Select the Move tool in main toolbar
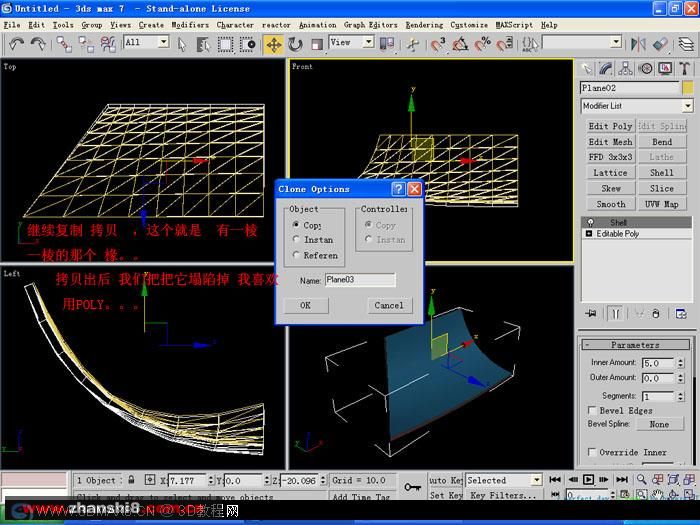700x525 pixels. click(274, 45)
